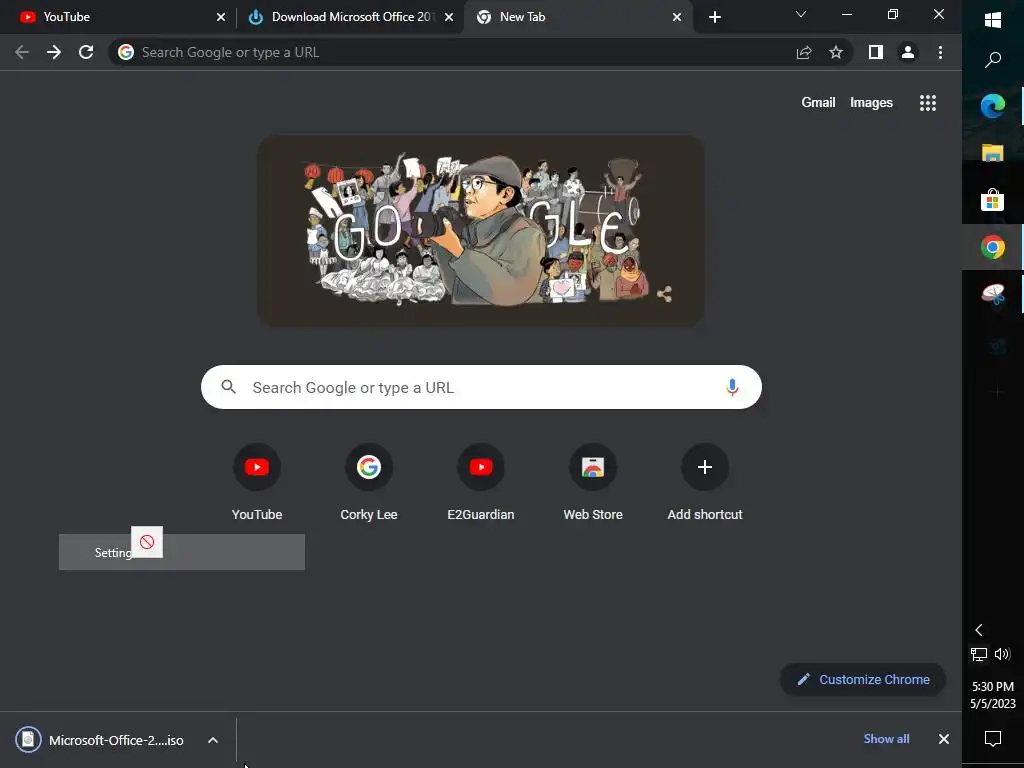Select the New Tab tab
The image size is (1024, 768).
coord(577,17)
